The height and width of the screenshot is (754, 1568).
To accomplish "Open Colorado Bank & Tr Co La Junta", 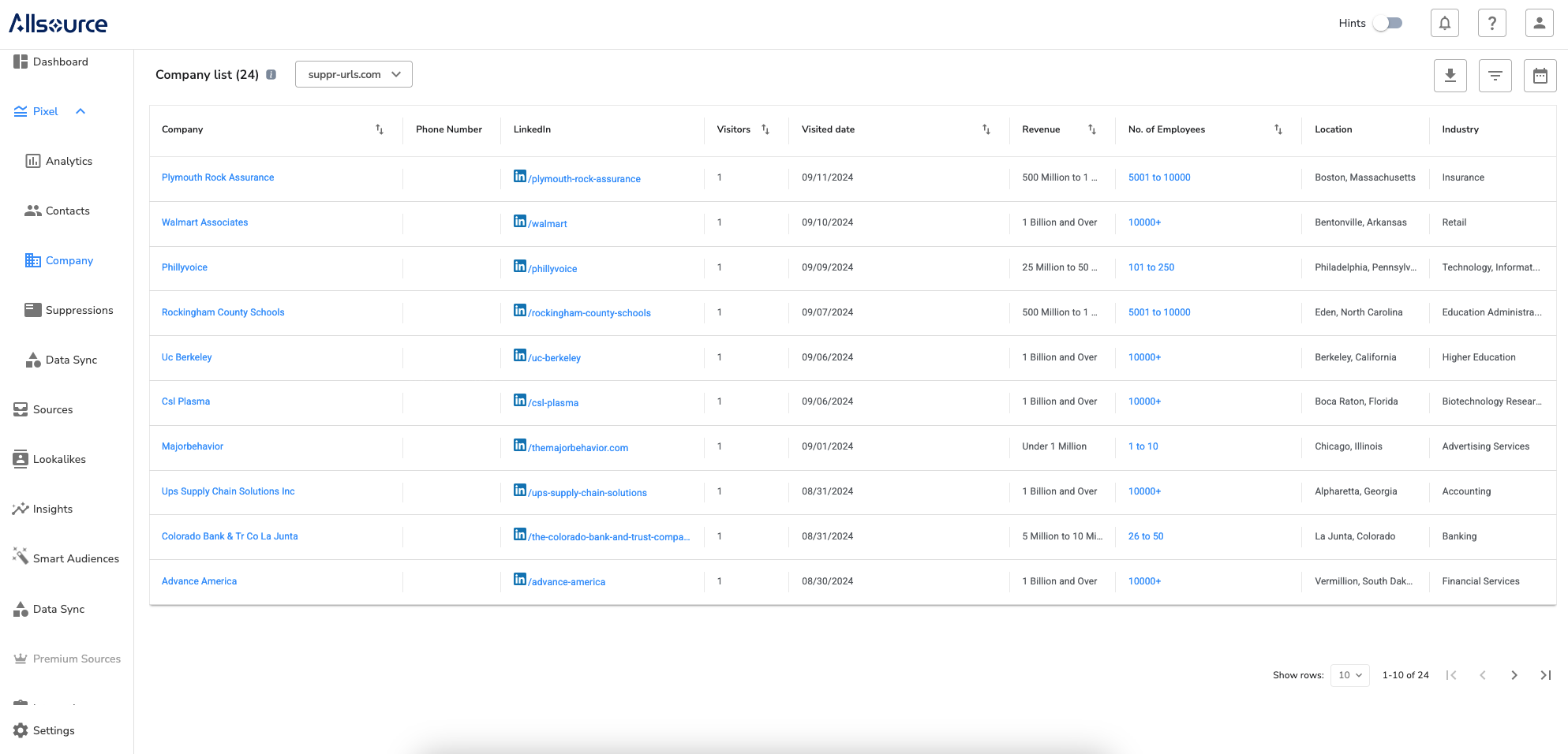I will 230,536.
